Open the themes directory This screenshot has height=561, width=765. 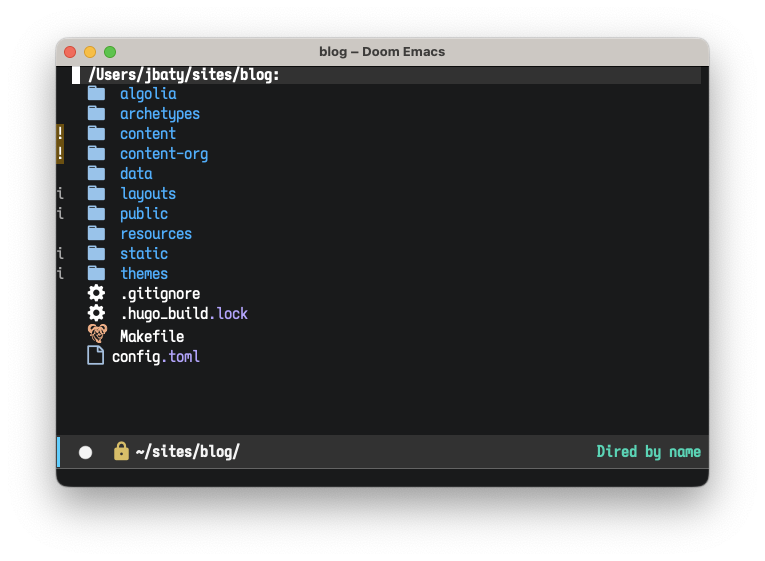click(144, 274)
